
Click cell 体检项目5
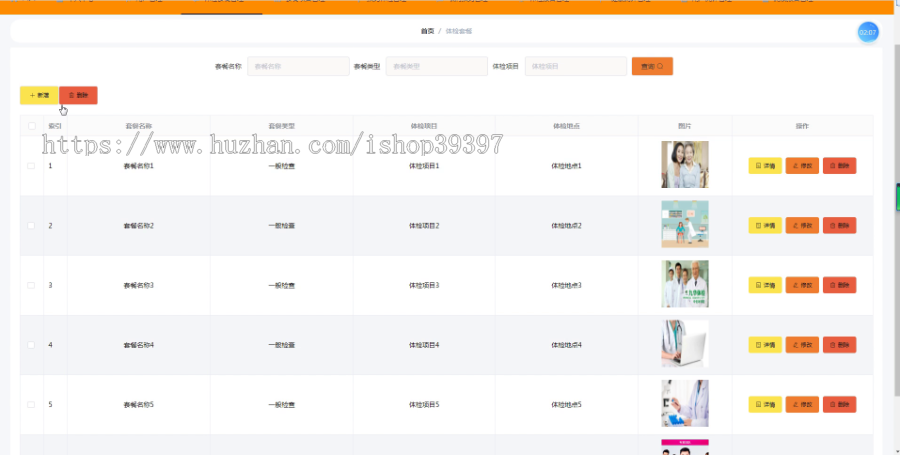(424, 405)
